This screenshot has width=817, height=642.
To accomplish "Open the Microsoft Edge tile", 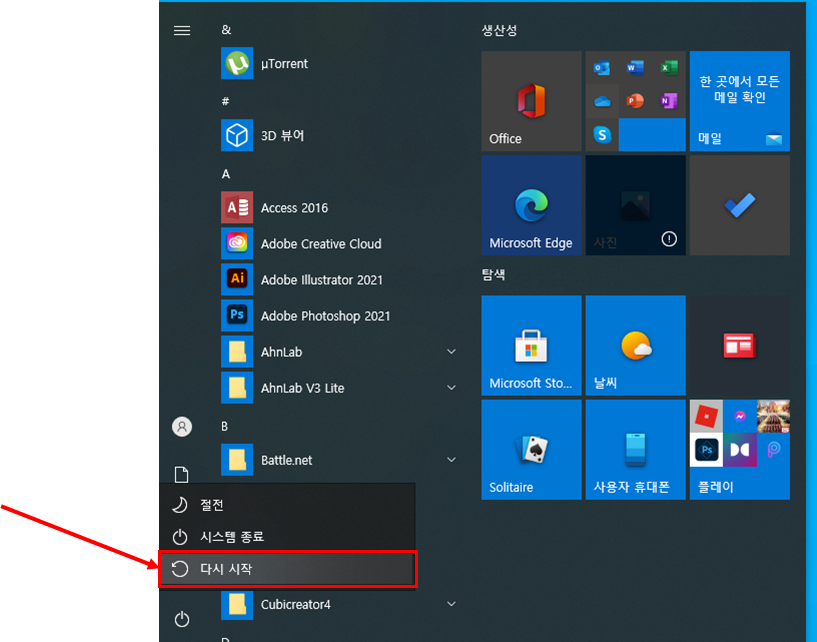I will point(531,205).
